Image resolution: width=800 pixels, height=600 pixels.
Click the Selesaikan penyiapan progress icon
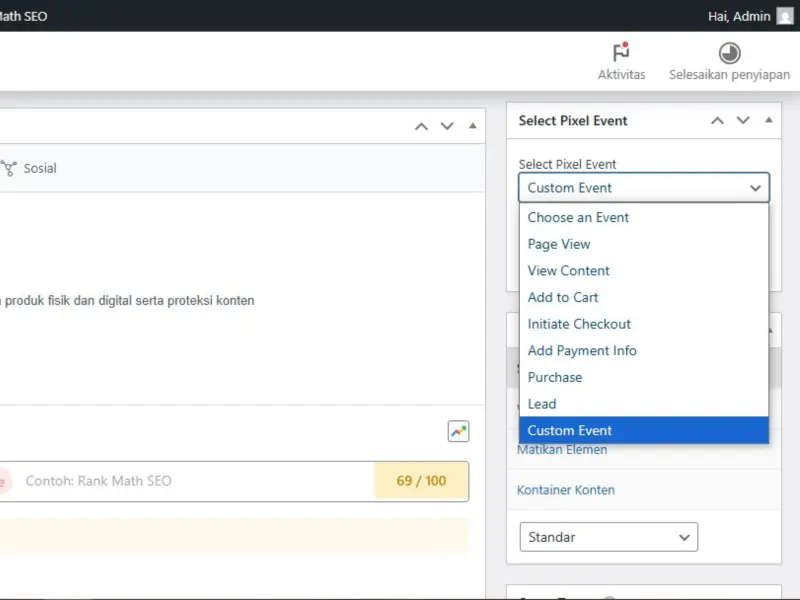pos(730,53)
